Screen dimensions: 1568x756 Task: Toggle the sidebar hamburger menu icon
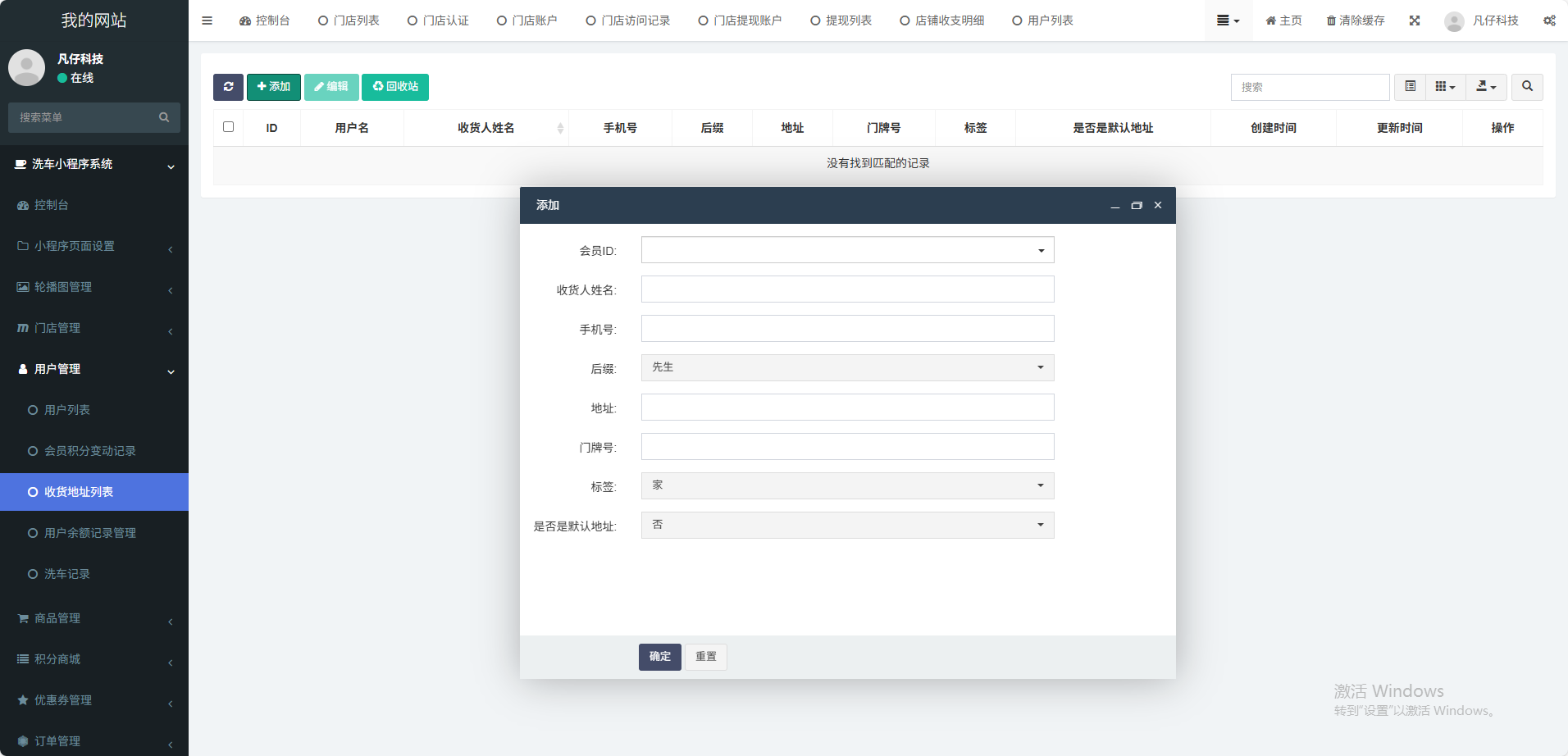[207, 20]
